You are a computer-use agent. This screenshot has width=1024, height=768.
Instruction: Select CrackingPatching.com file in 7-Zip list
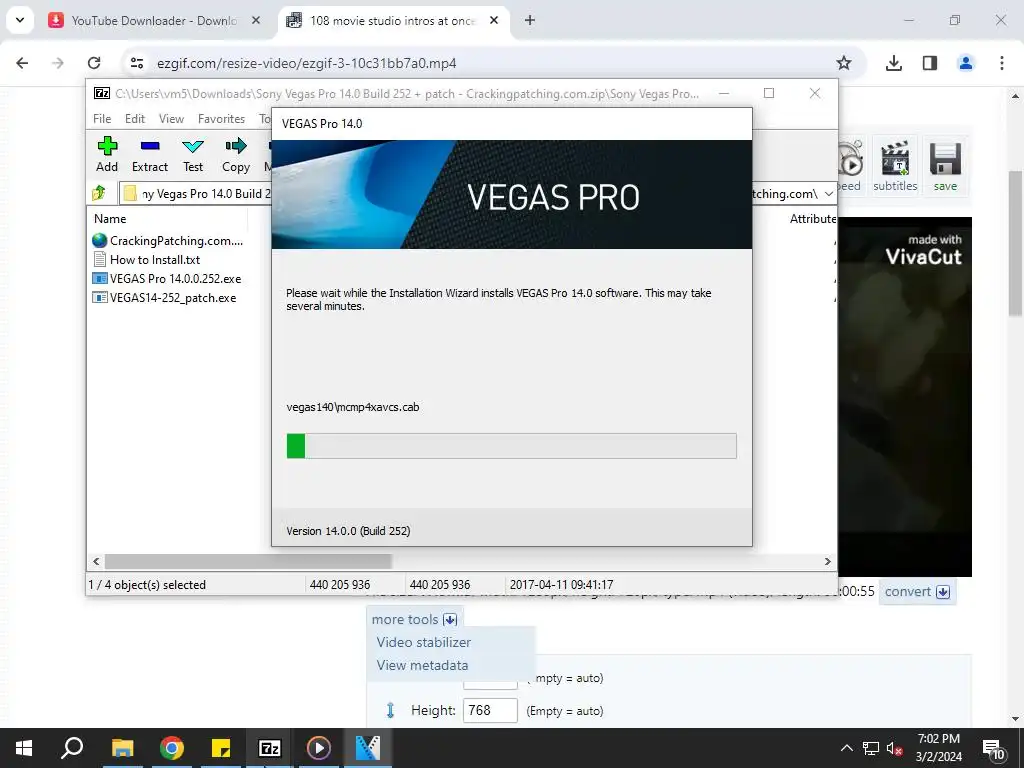[x=168, y=240]
